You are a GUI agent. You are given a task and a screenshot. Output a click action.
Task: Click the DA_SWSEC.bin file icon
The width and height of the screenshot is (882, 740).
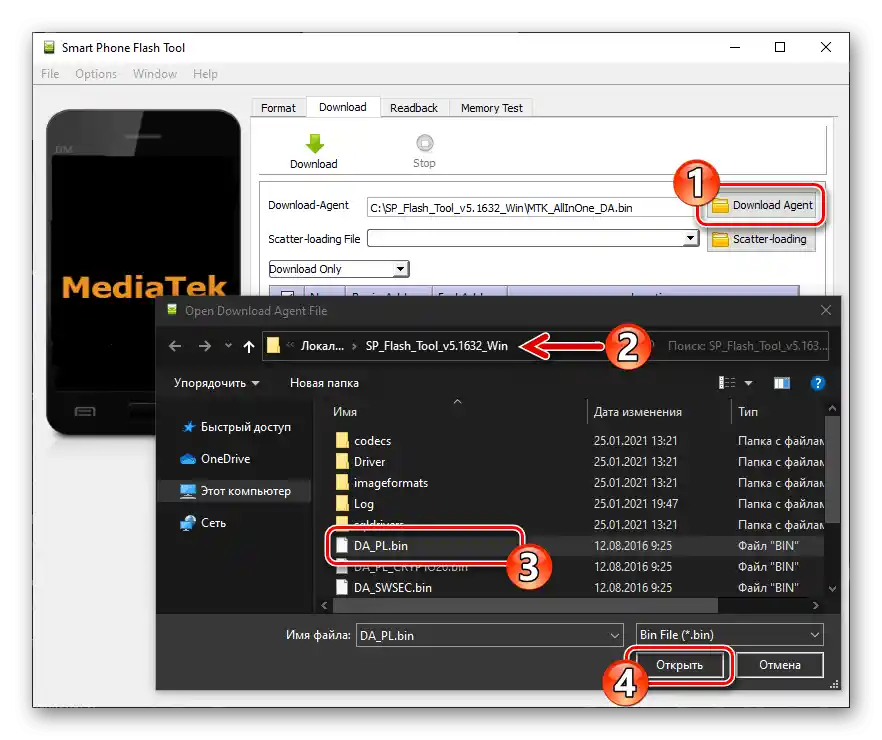341,588
